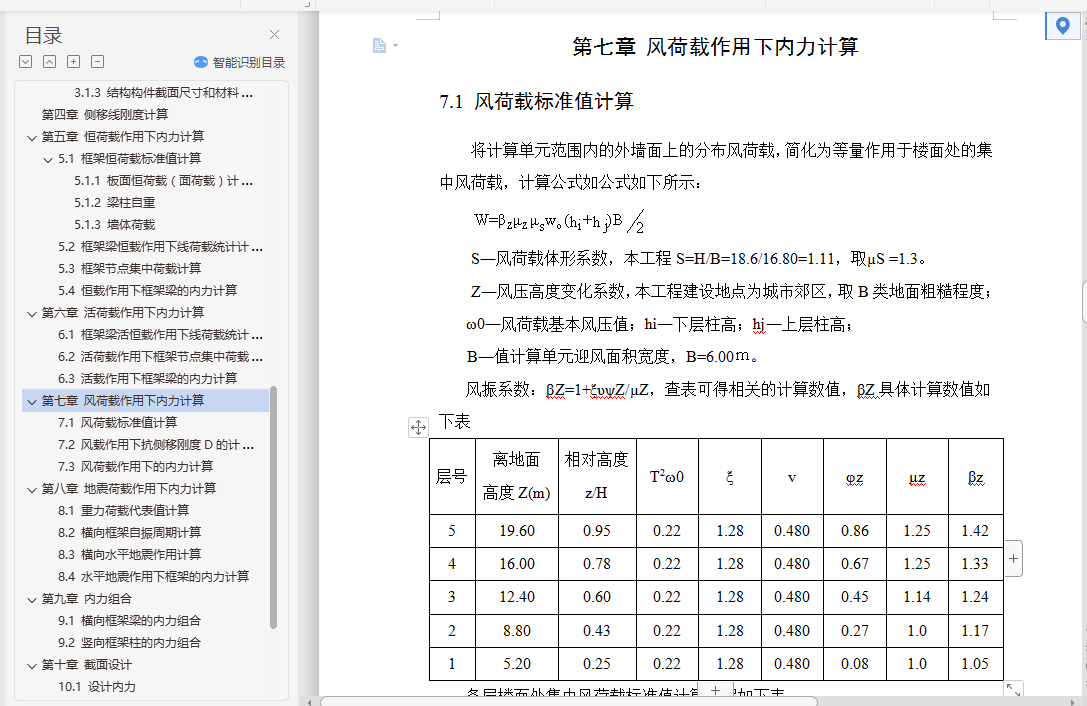This screenshot has width=1087, height=706.
Task: Click the cell with value 0.86
Action: tap(855, 531)
